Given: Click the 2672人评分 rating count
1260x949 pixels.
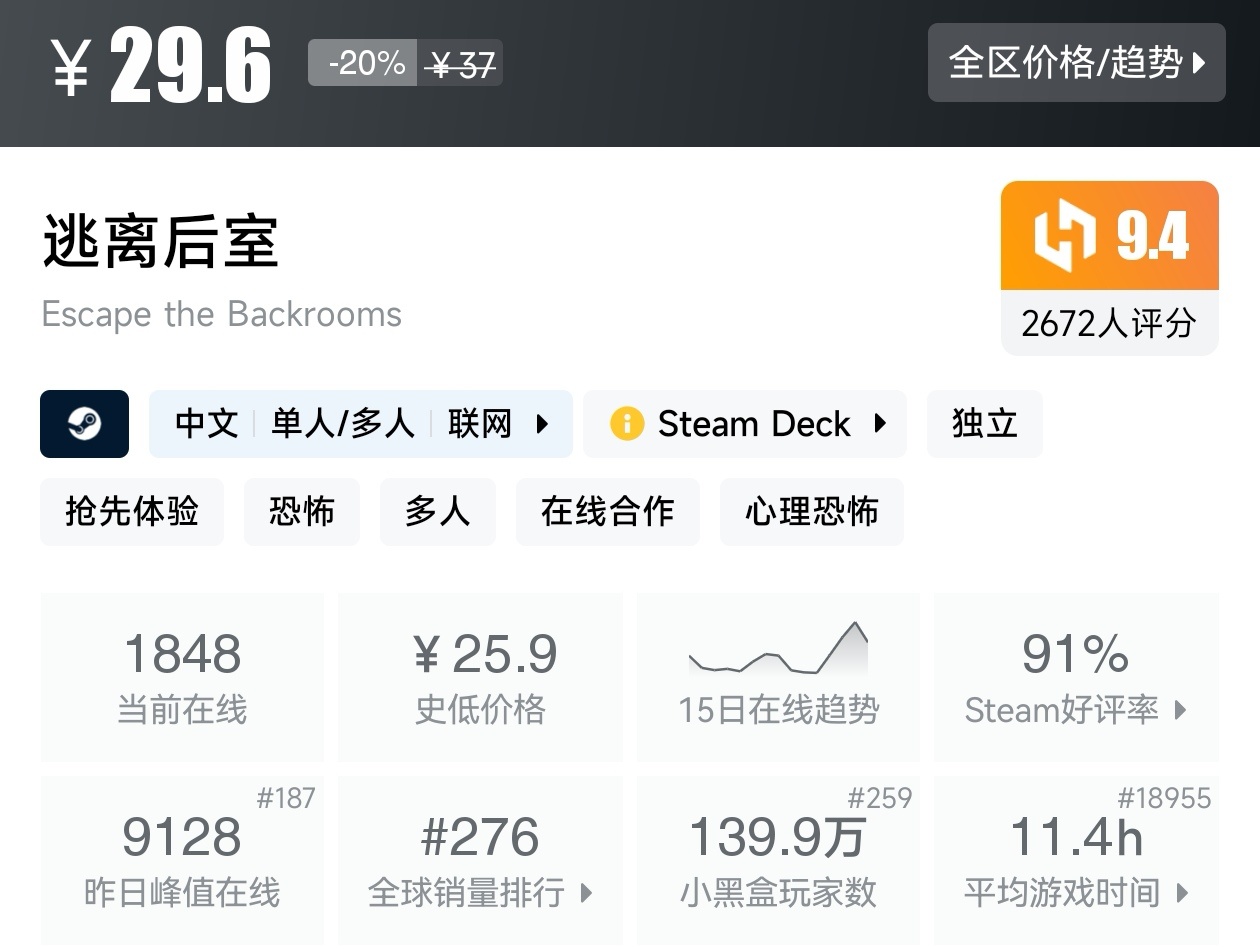Looking at the screenshot, I should 1110,323.
